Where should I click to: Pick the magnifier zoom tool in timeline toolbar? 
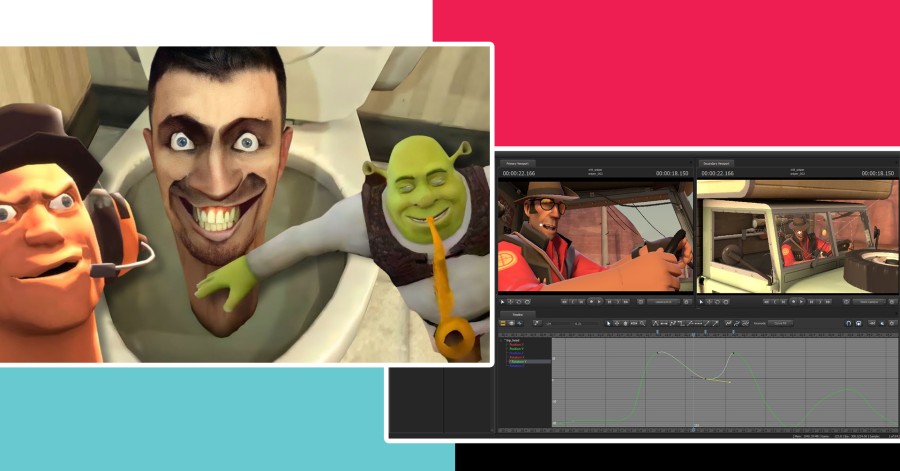click(642, 323)
